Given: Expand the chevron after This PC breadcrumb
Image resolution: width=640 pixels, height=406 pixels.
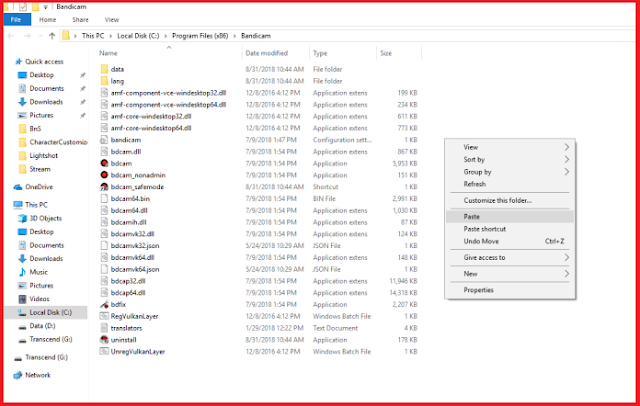Looking at the screenshot, I should tap(111, 36).
